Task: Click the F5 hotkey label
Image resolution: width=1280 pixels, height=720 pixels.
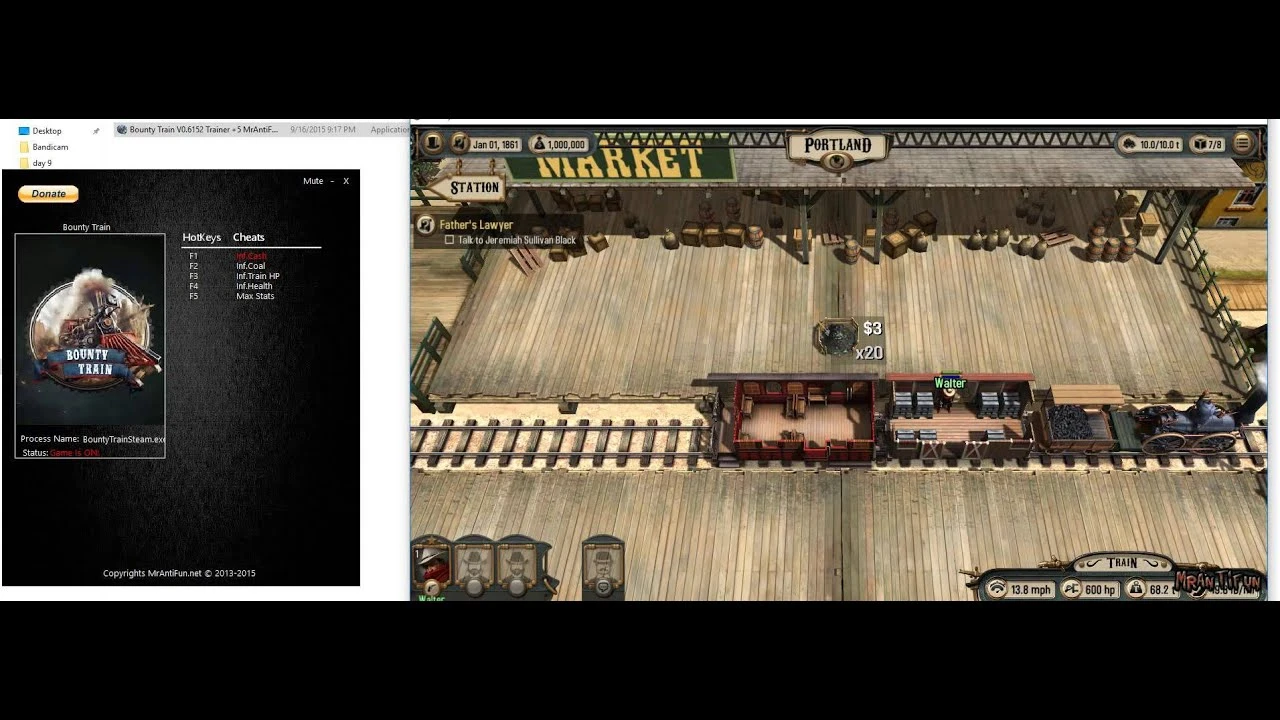Action: pyautogui.click(x=194, y=296)
